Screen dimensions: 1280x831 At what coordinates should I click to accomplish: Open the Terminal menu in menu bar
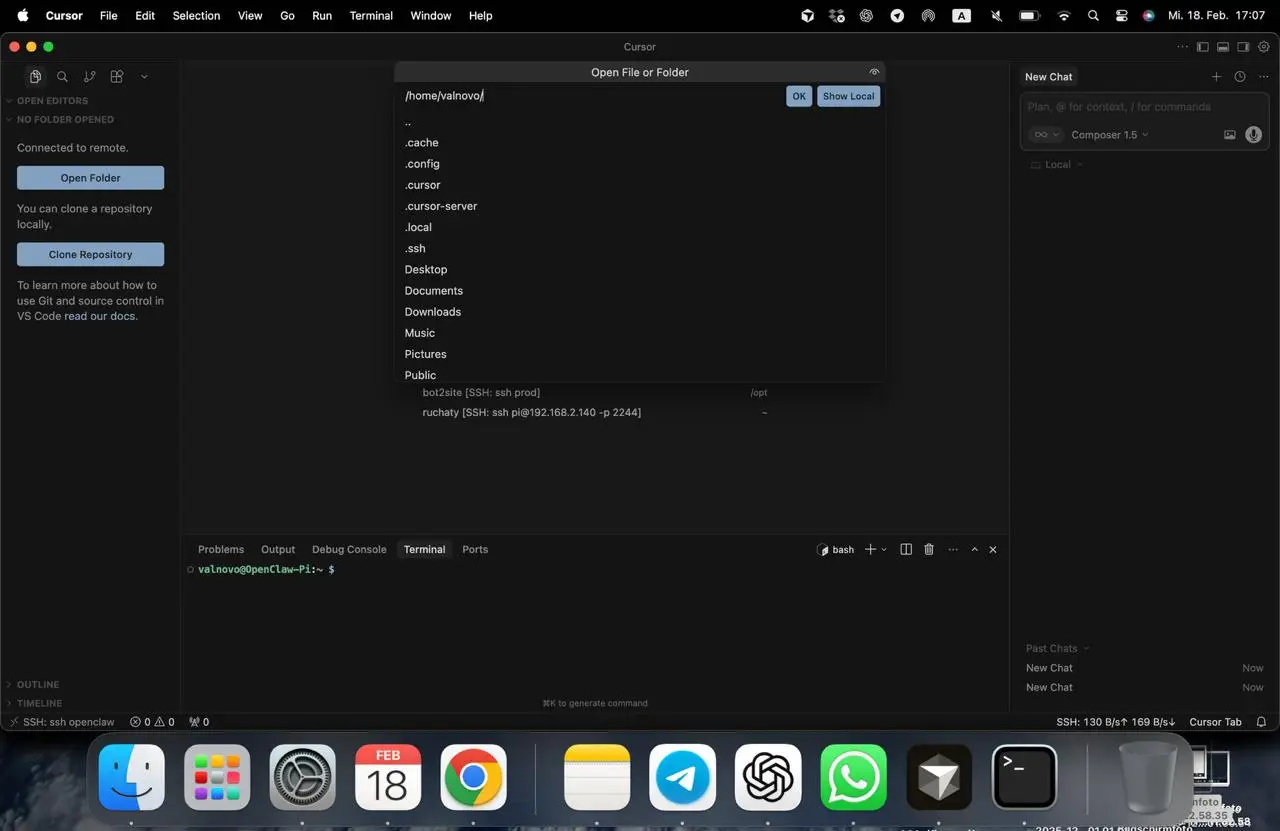371,16
